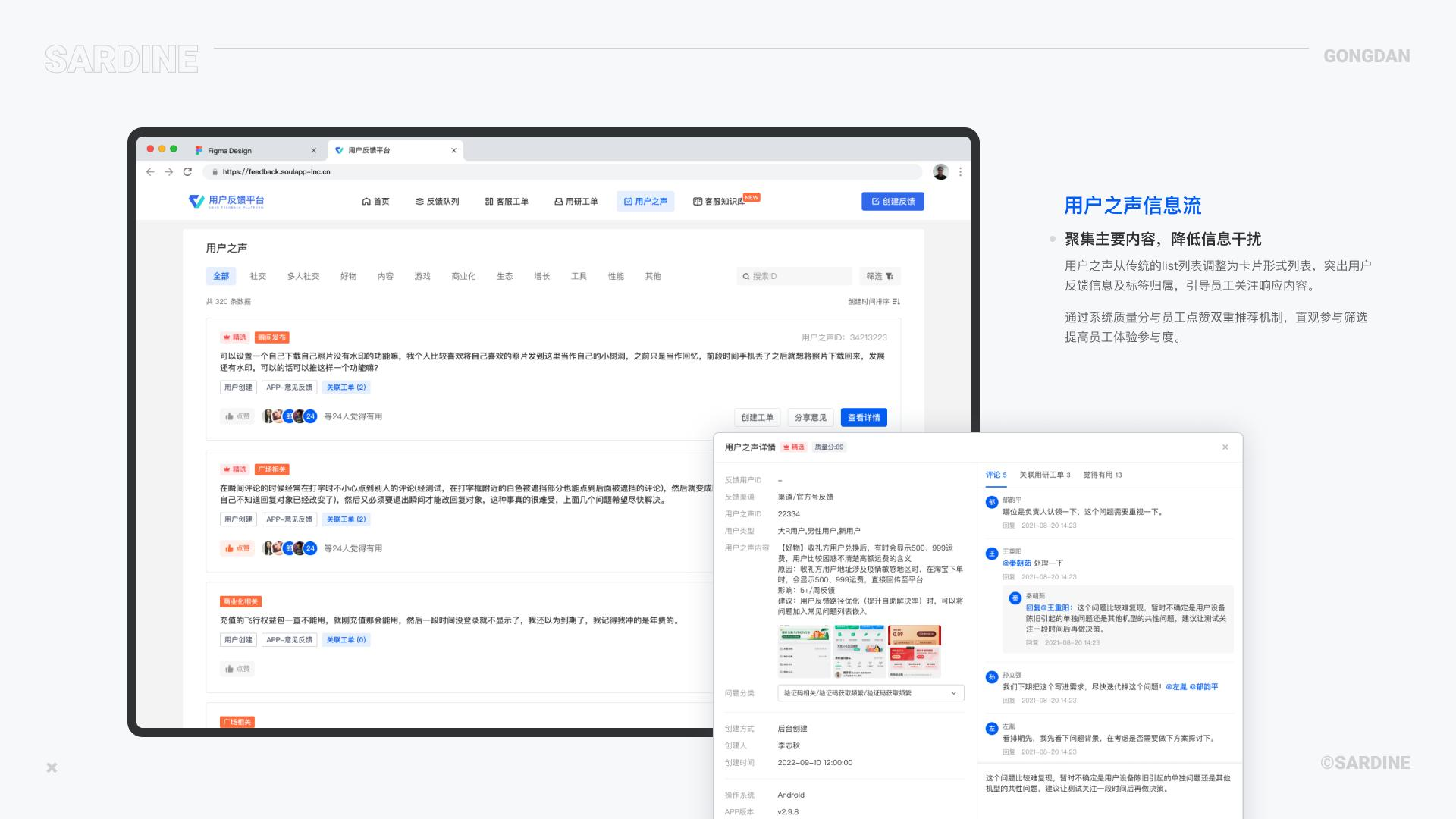This screenshot has width=1456, height=819.
Task: Click the user profile avatar in browser
Action: [940, 172]
